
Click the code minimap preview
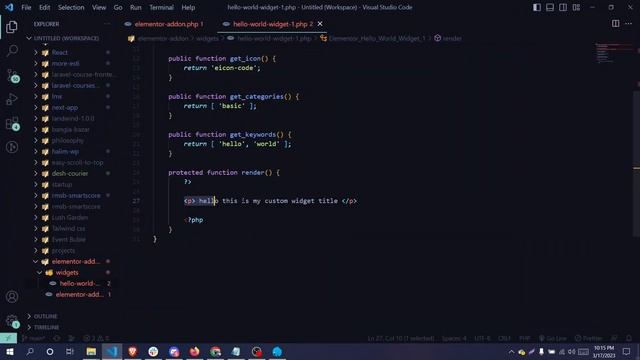[613, 53]
